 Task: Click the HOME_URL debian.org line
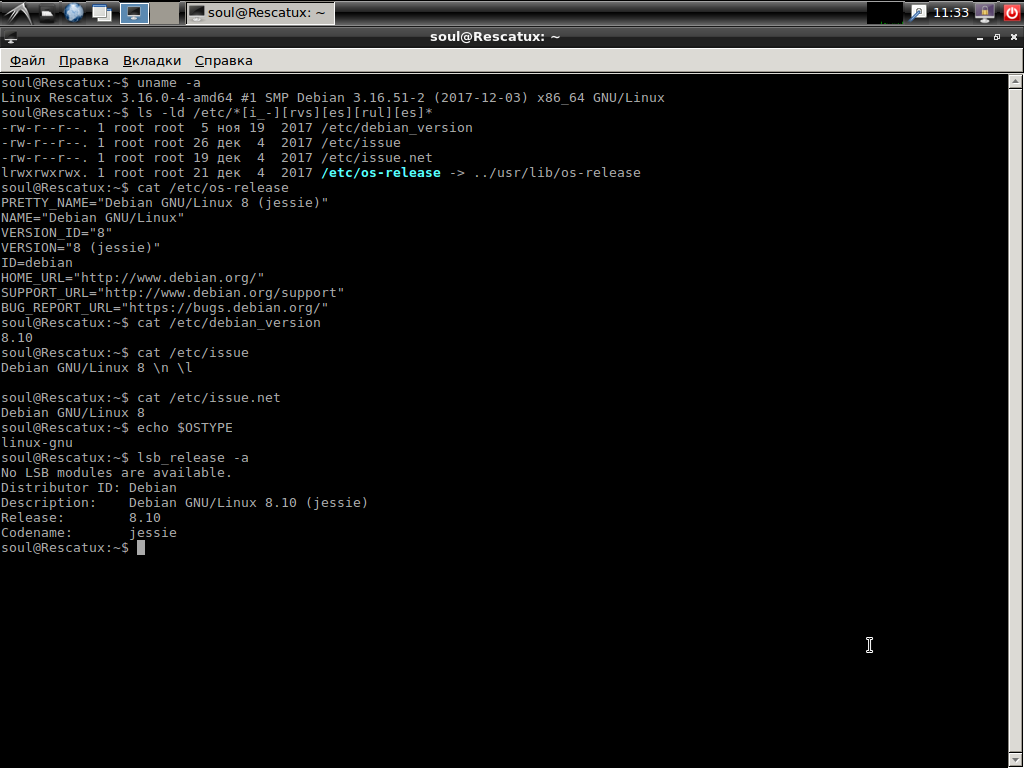[x=133, y=278]
